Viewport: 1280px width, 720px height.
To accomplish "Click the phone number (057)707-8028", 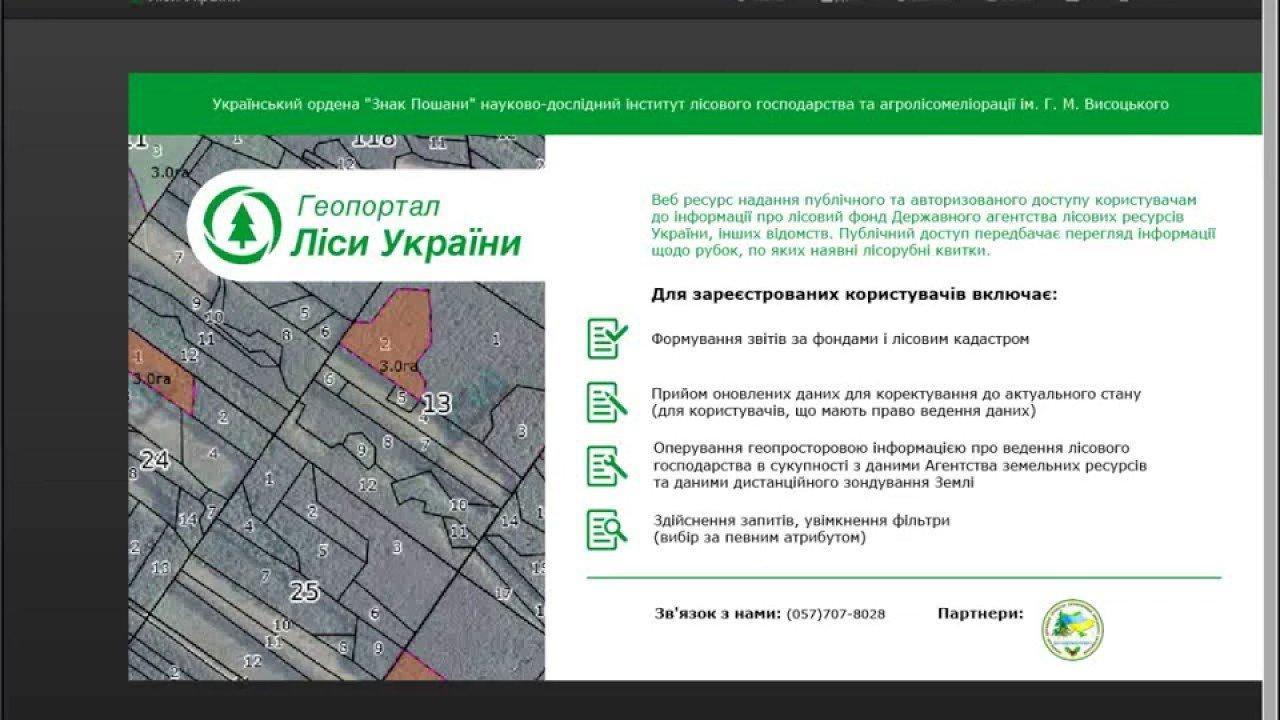I will pyautogui.click(x=835, y=614).
